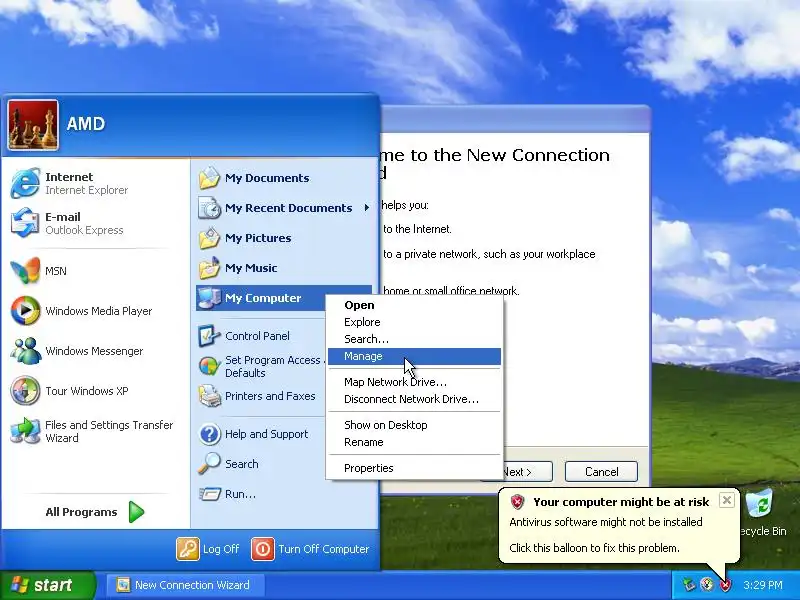
Task: Open the My Pictures folder icon
Action: tap(209, 238)
